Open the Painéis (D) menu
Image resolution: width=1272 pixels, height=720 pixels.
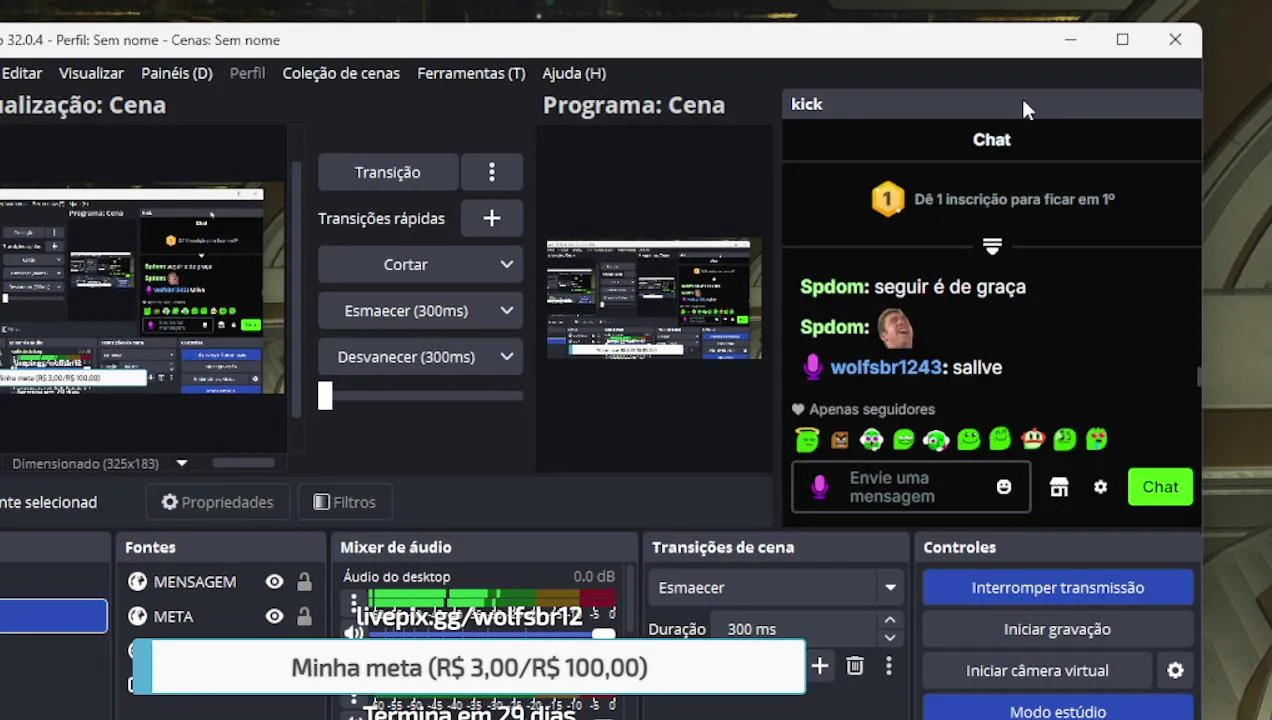177,73
